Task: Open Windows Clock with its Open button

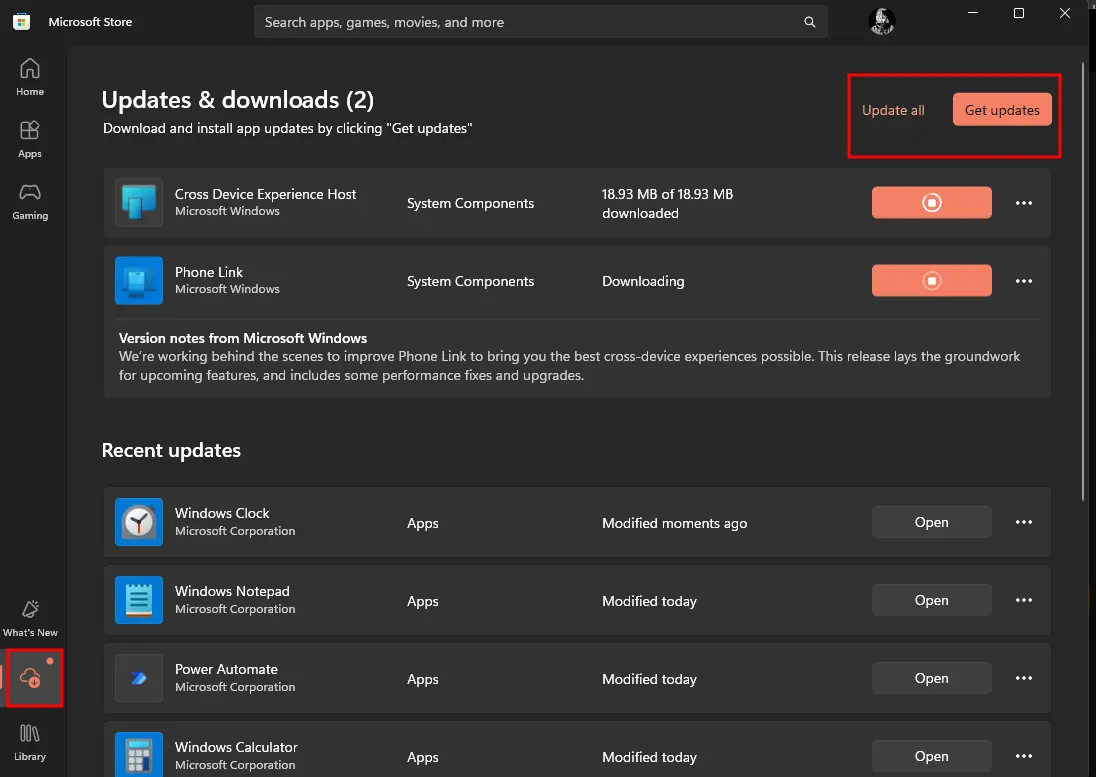Action: coord(931,522)
